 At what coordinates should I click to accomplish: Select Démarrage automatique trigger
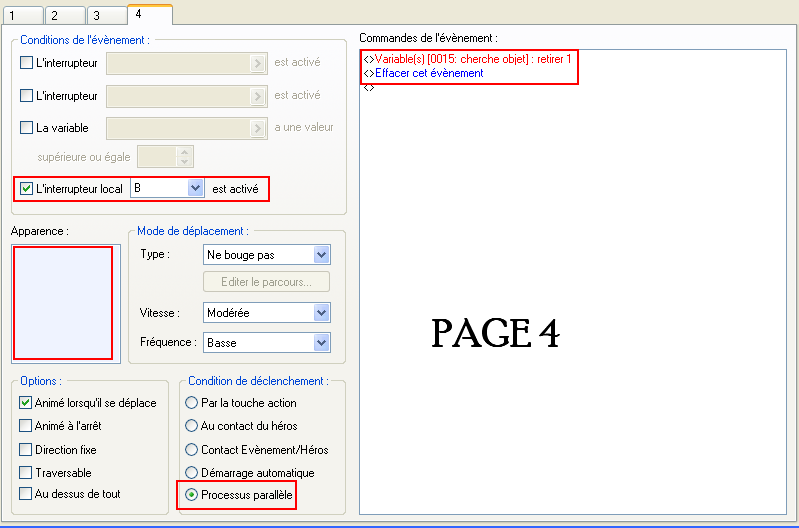[x=191, y=473]
